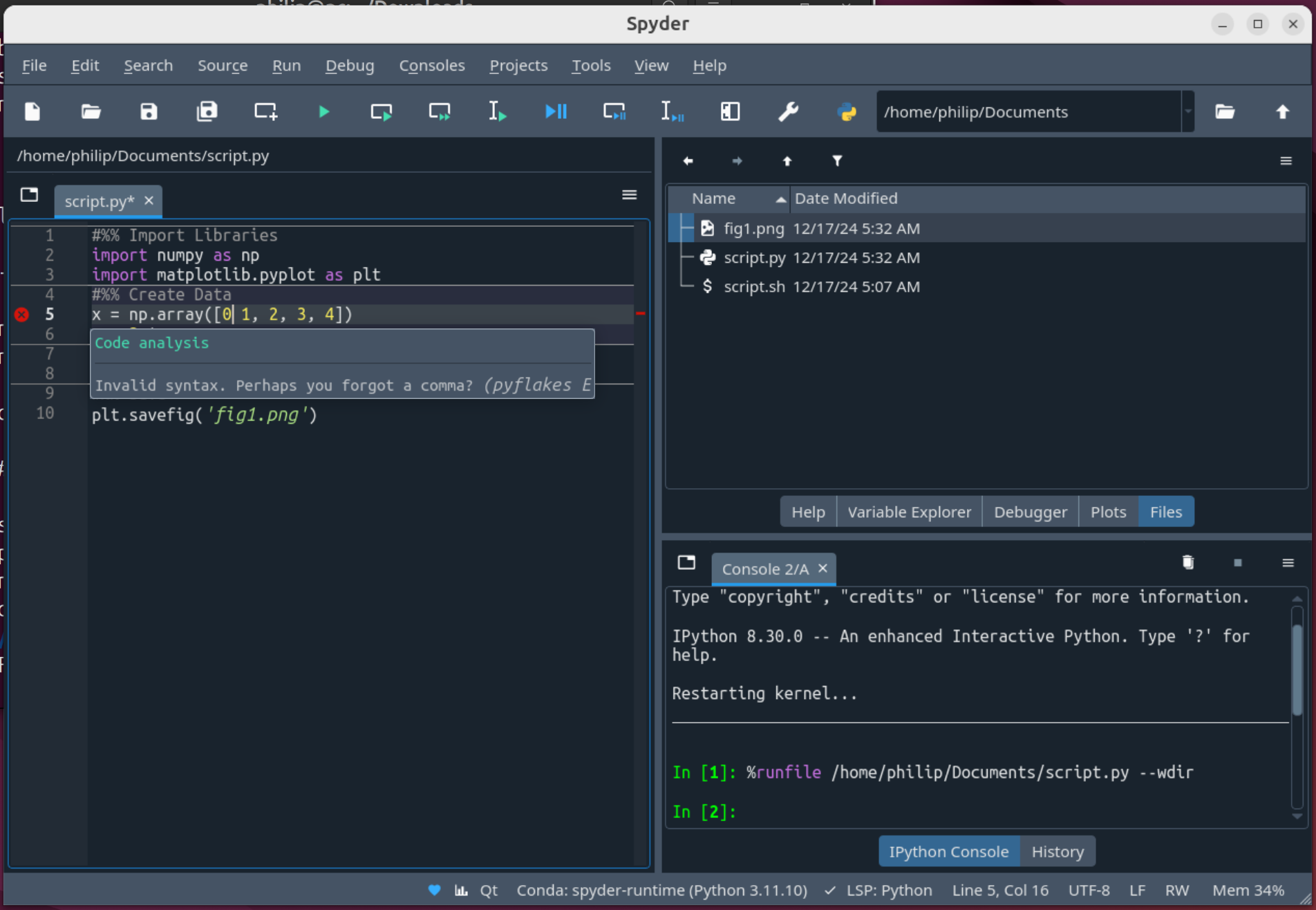
Task: Sort files by the Name column
Action: click(729, 198)
